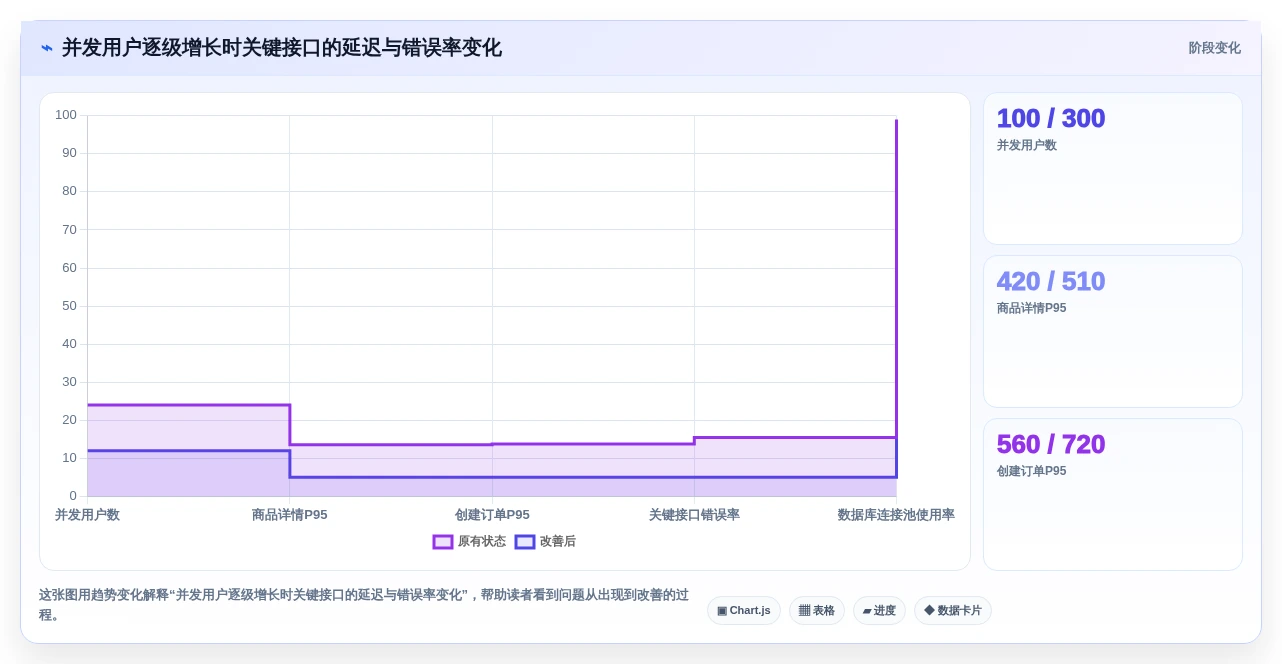The image size is (1282, 664).
Task: Click the 50 y-axis tick label
Action: point(69,306)
